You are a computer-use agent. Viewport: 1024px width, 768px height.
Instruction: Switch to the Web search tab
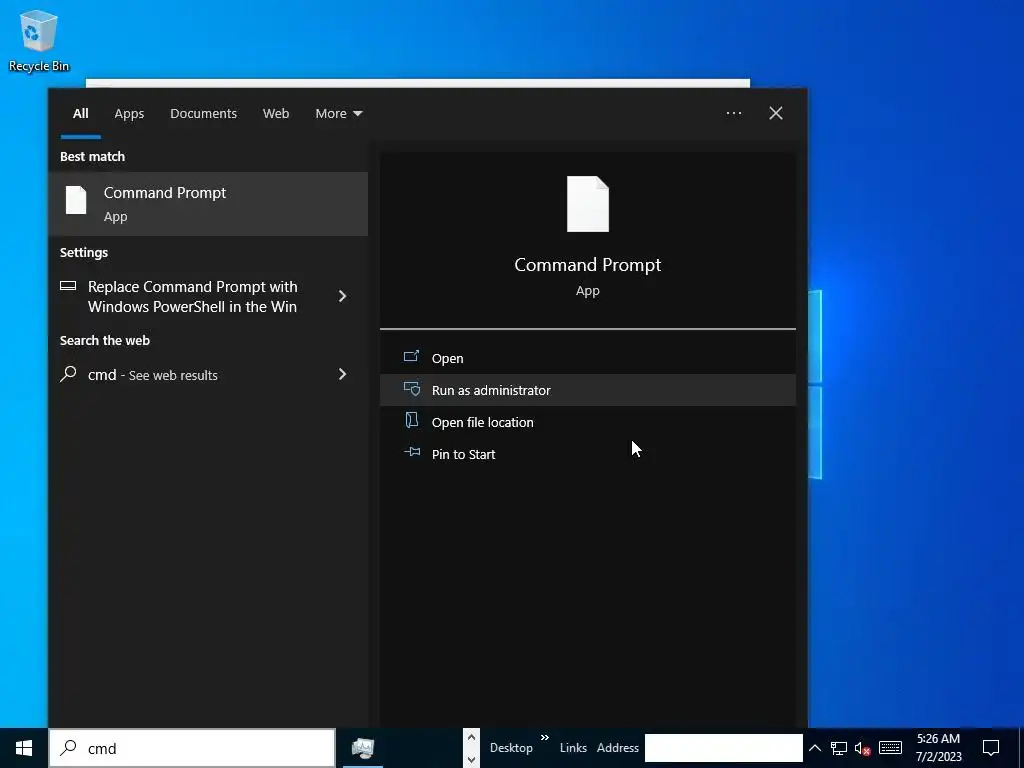tap(276, 114)
